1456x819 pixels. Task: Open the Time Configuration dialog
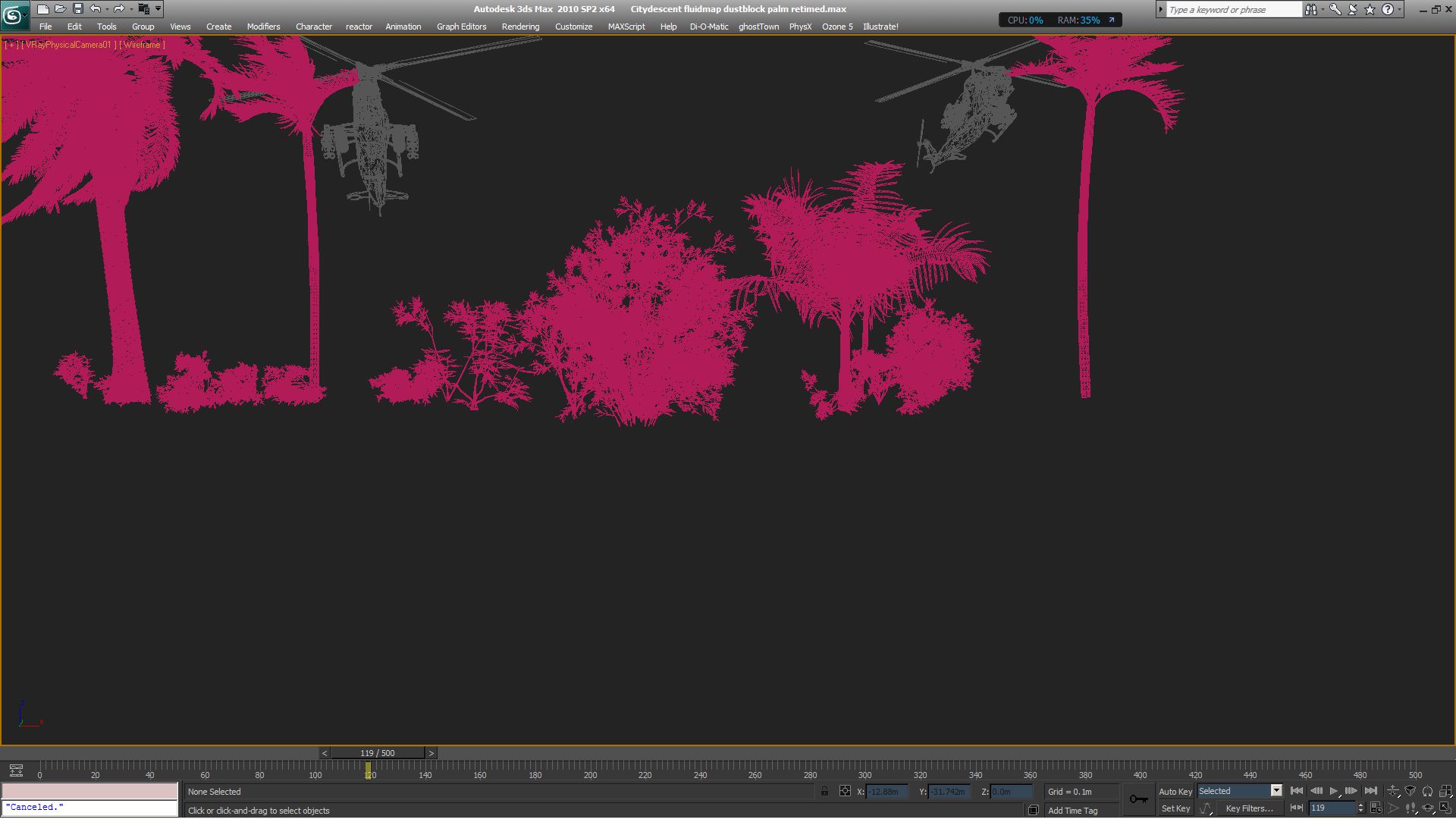(x=1376, y=808)
